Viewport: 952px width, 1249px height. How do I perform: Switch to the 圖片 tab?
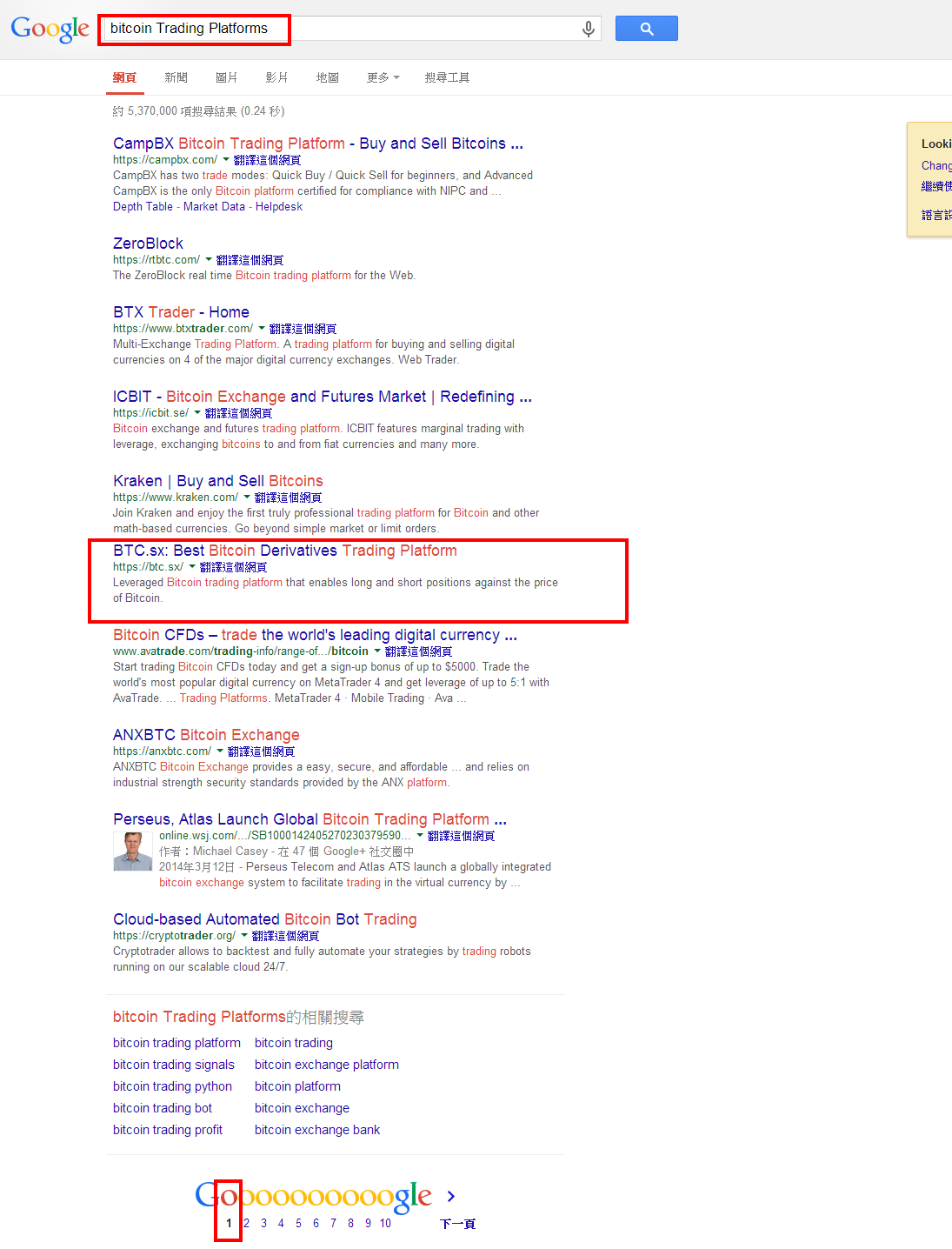click(x=227, y=77)
